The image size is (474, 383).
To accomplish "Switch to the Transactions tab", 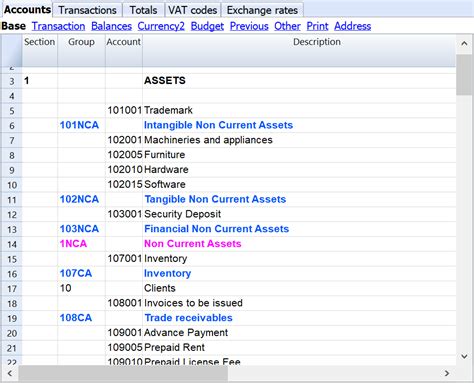I will (x=87, y=10).
